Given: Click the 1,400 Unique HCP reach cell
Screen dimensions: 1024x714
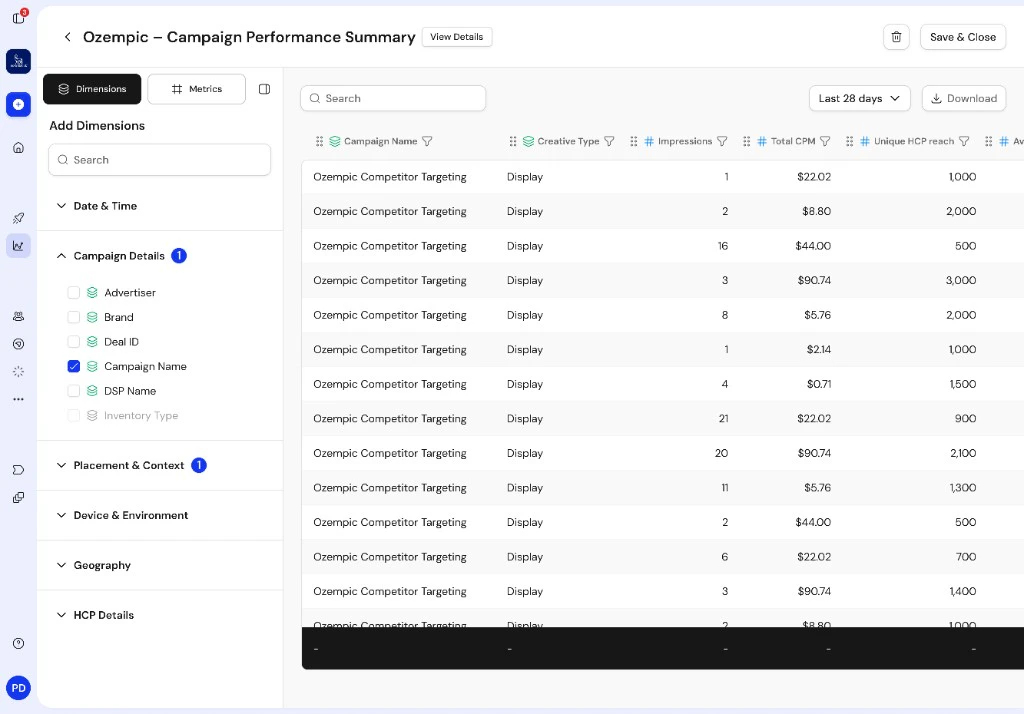Looking at the screenshot, I should (x=963, y=591).
